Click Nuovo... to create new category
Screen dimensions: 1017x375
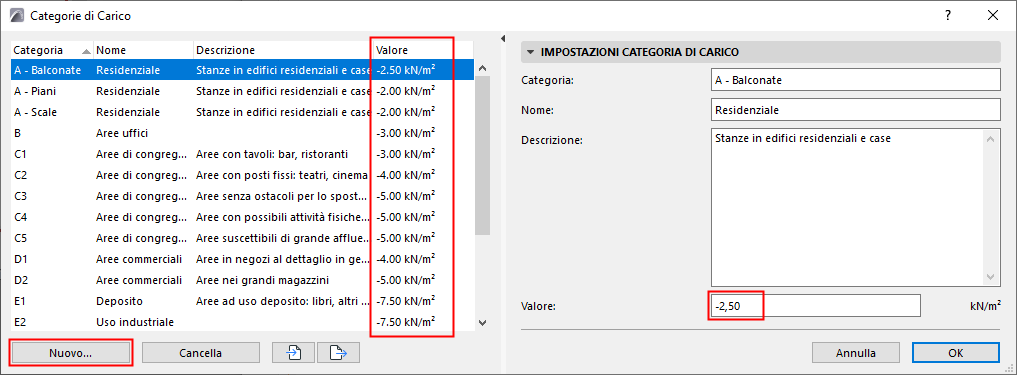click(71, 353)
